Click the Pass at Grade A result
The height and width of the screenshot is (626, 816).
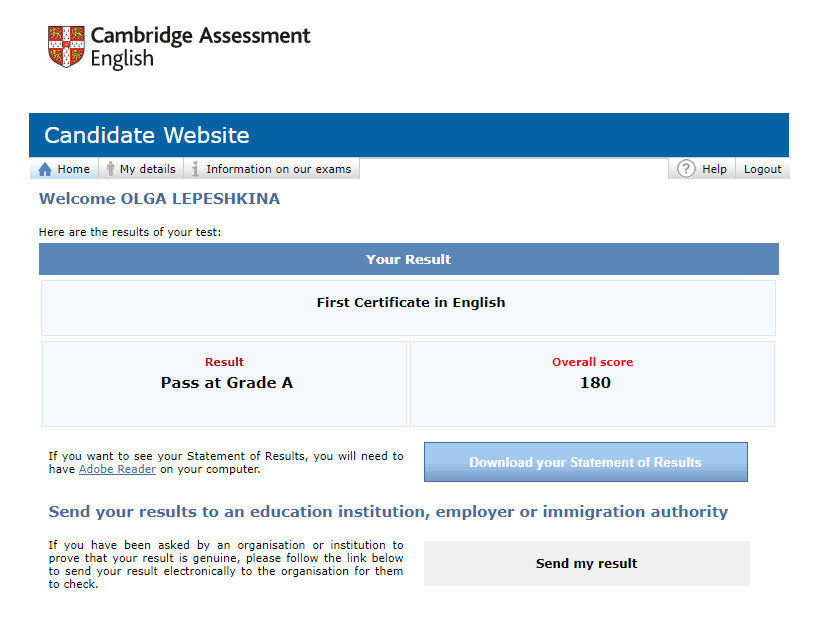tap(227, 383)
